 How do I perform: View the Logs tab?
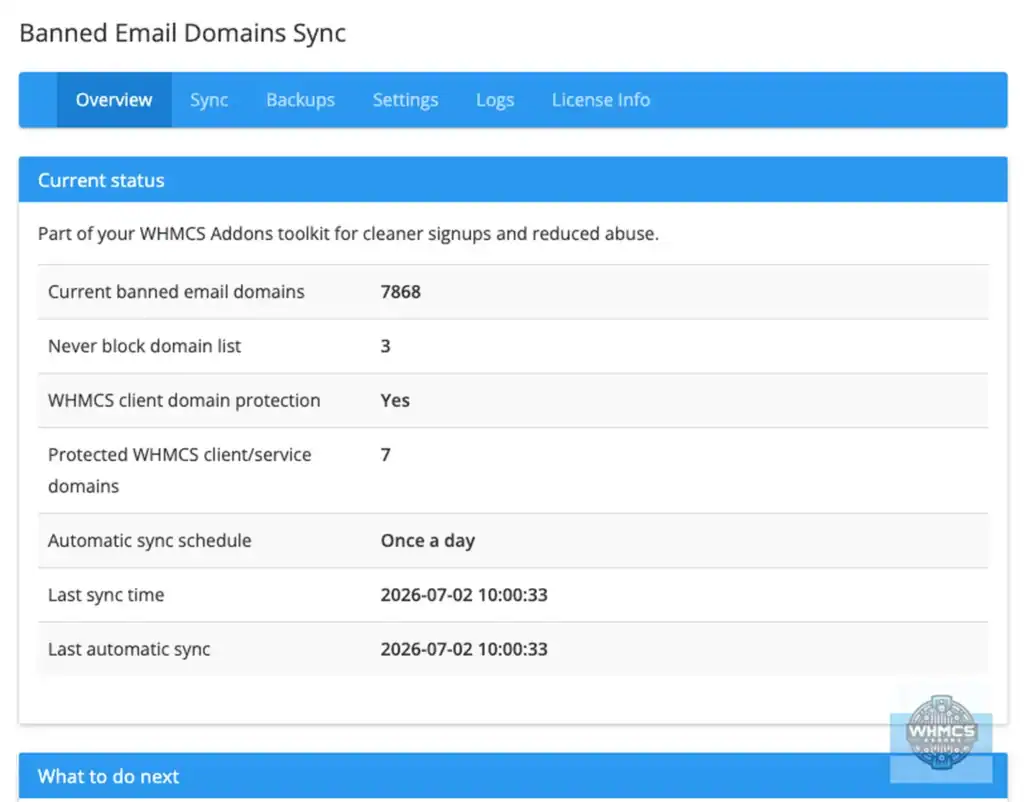(x=495, y=100)
